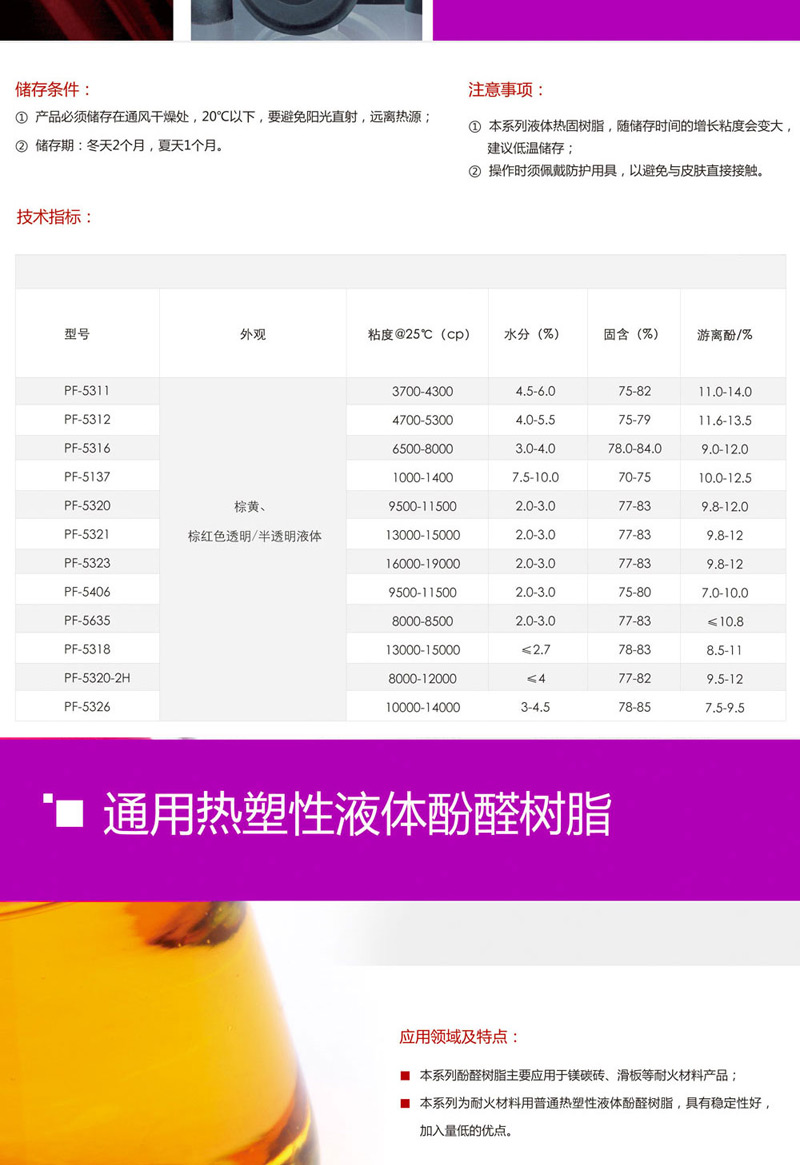Click circled number ① under 注意事项

(x=475, y=127)
